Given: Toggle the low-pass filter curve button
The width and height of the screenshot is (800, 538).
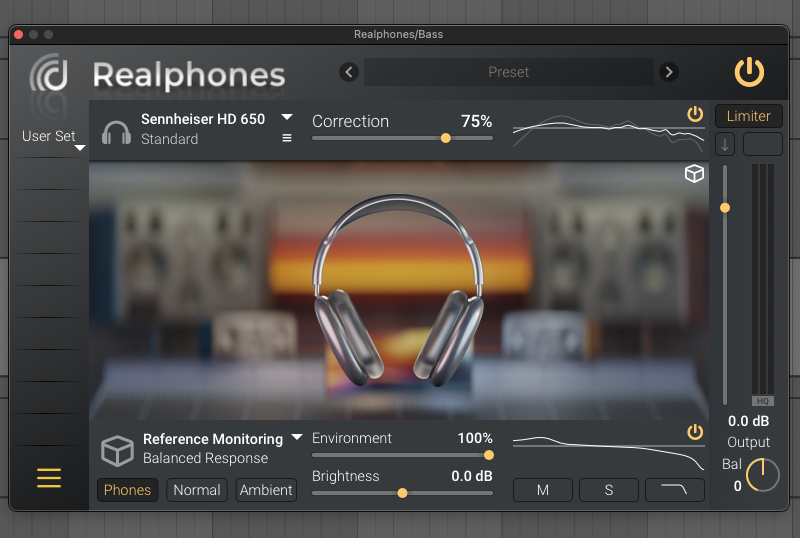Looking at the screenshot, I should point(675,490).
